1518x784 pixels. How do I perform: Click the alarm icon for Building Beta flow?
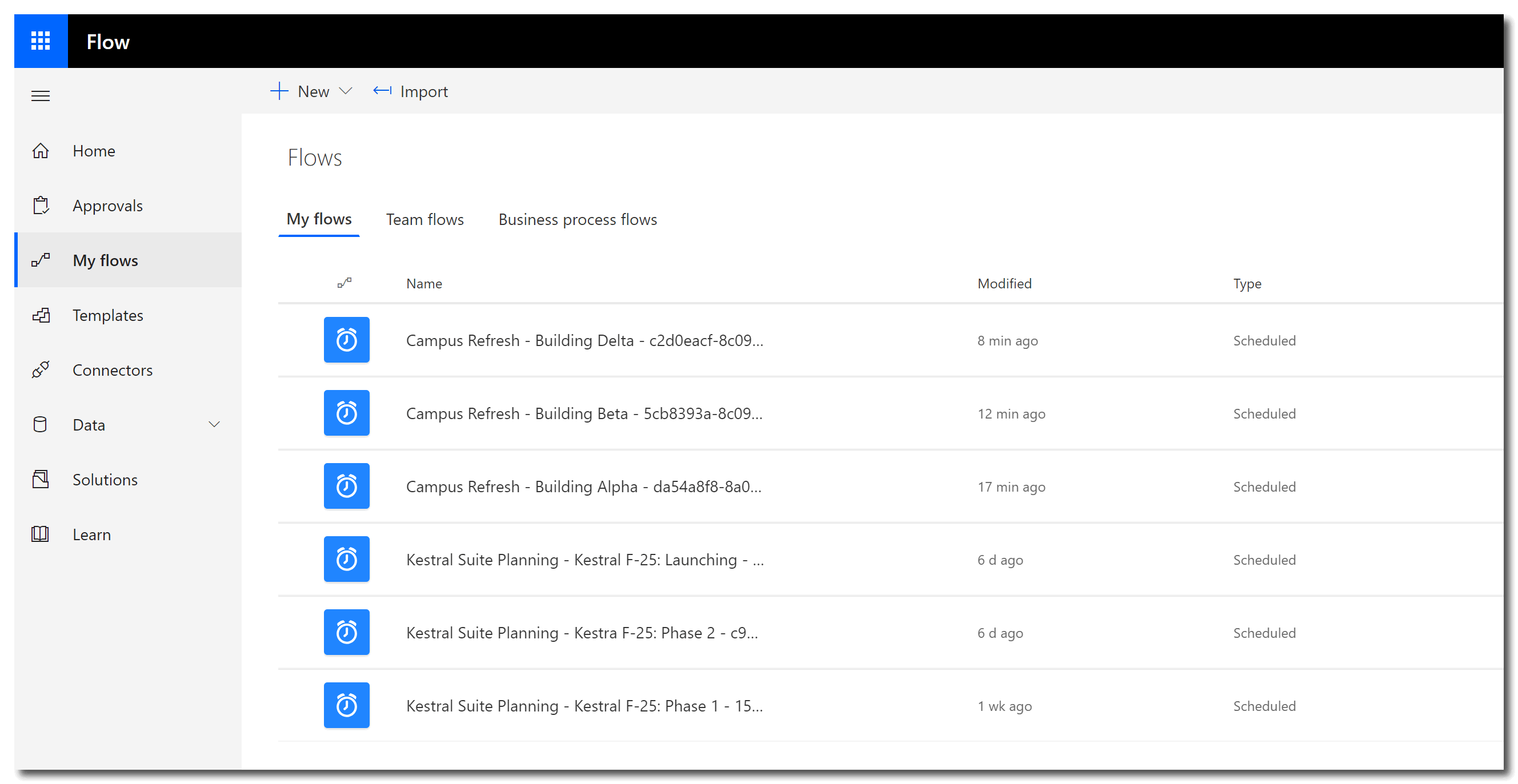pos(346,413)
